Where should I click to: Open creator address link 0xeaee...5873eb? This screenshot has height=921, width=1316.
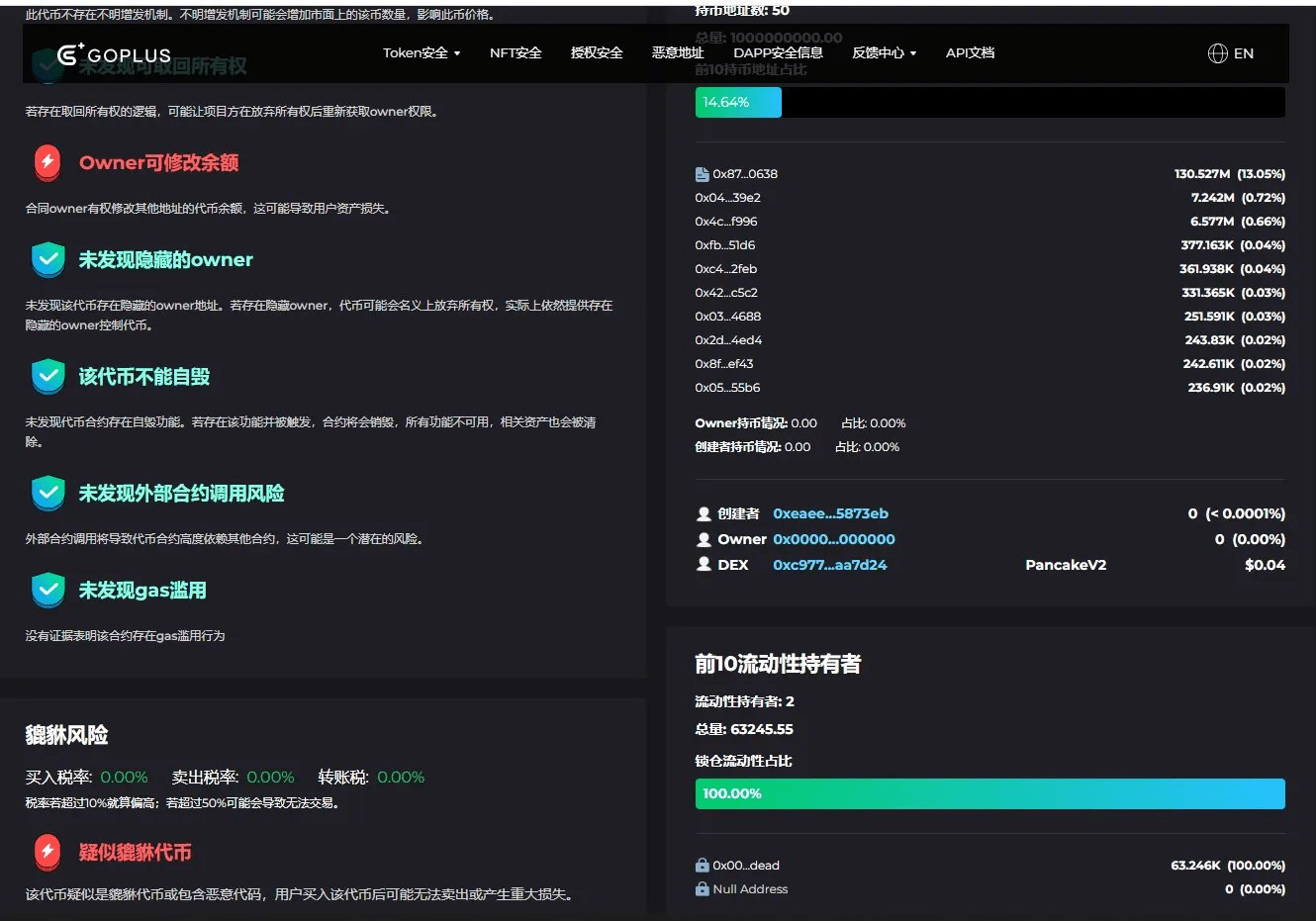click(830, 513)
